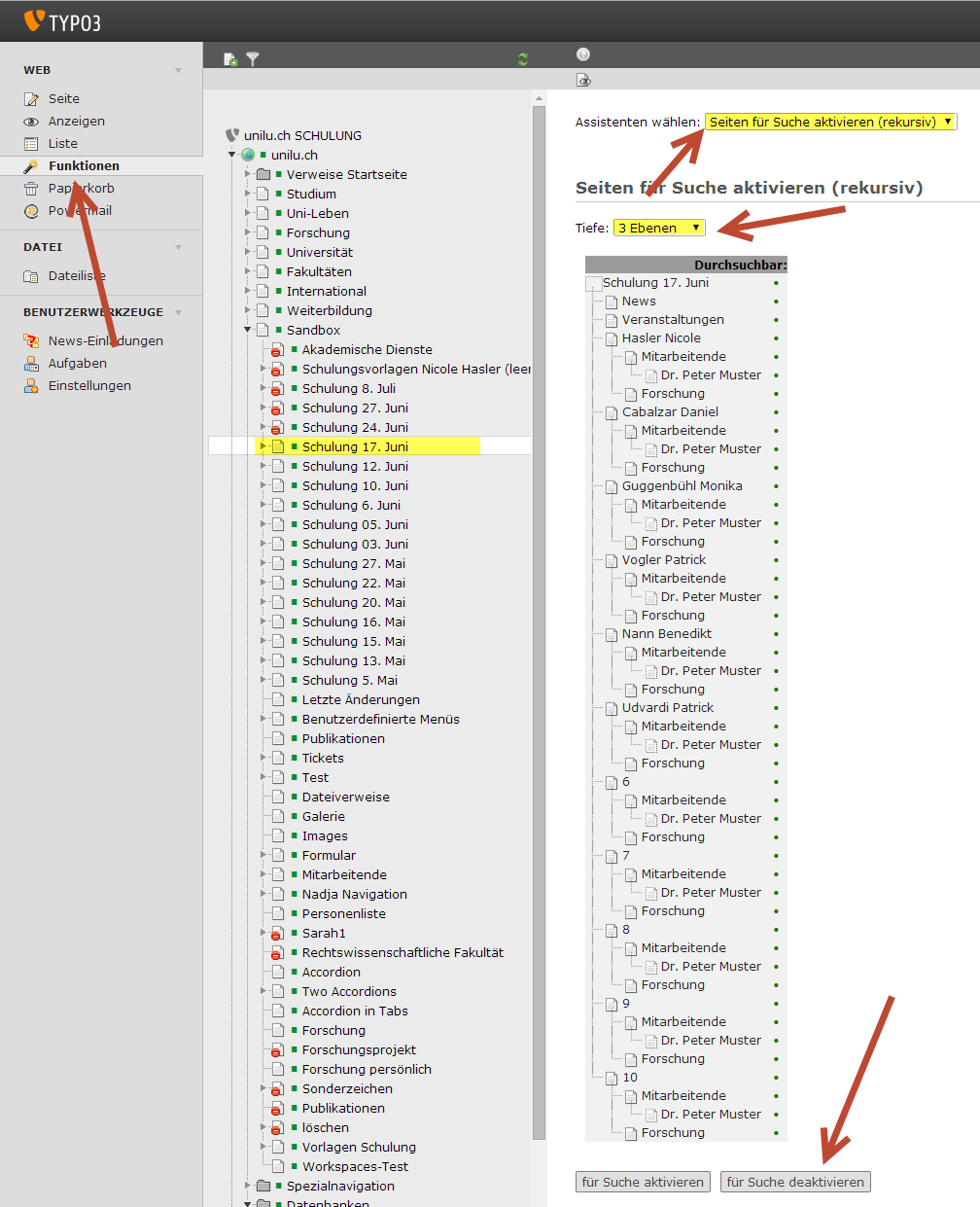Click the page icon of Schulung 17. Juni

pos(278,446)
